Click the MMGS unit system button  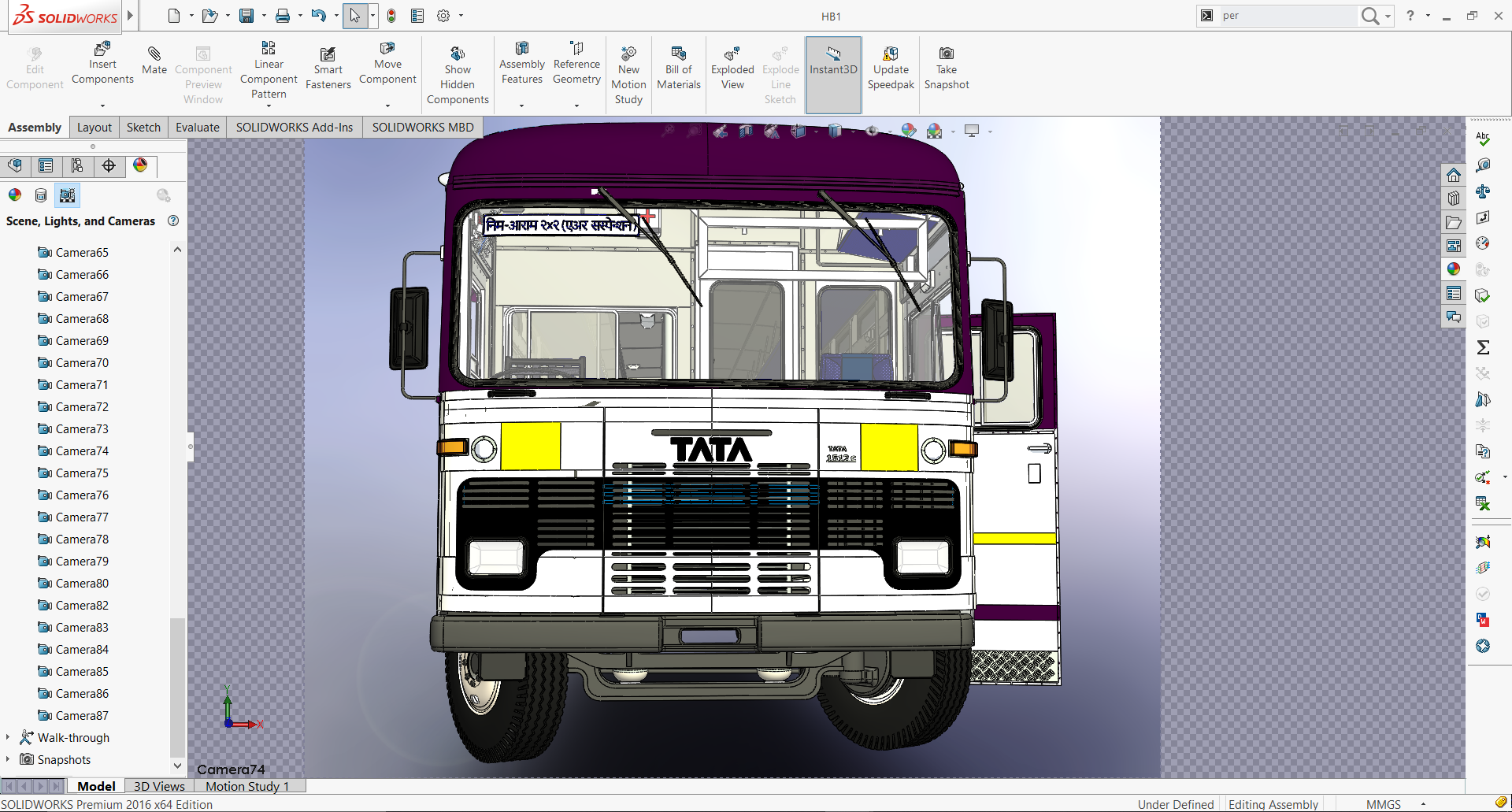(1384, 804)
